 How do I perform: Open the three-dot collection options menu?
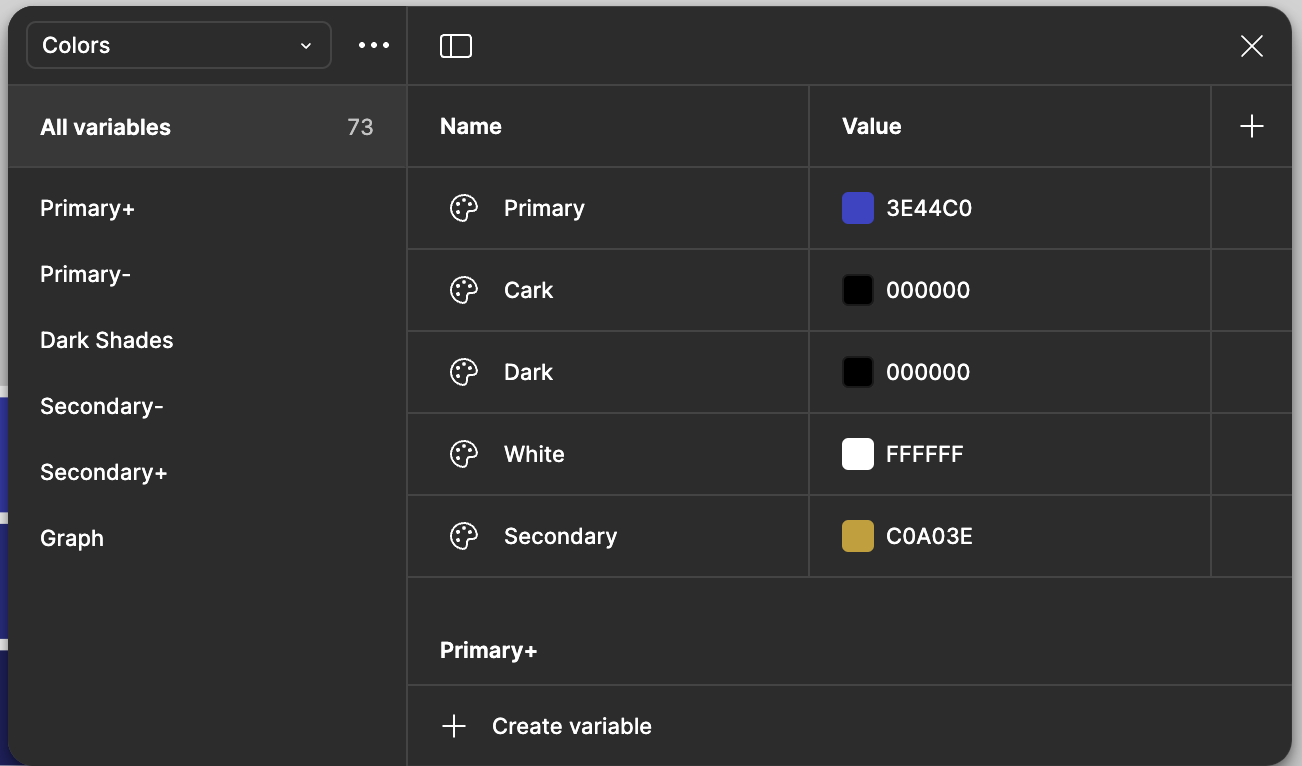[374, 45]
